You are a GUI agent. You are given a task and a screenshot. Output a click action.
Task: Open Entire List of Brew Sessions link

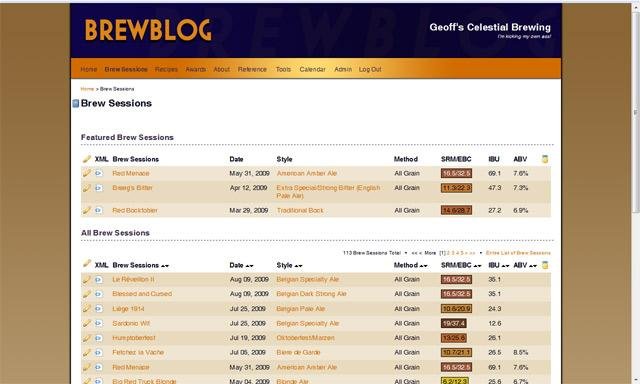(x=518, y=253)
